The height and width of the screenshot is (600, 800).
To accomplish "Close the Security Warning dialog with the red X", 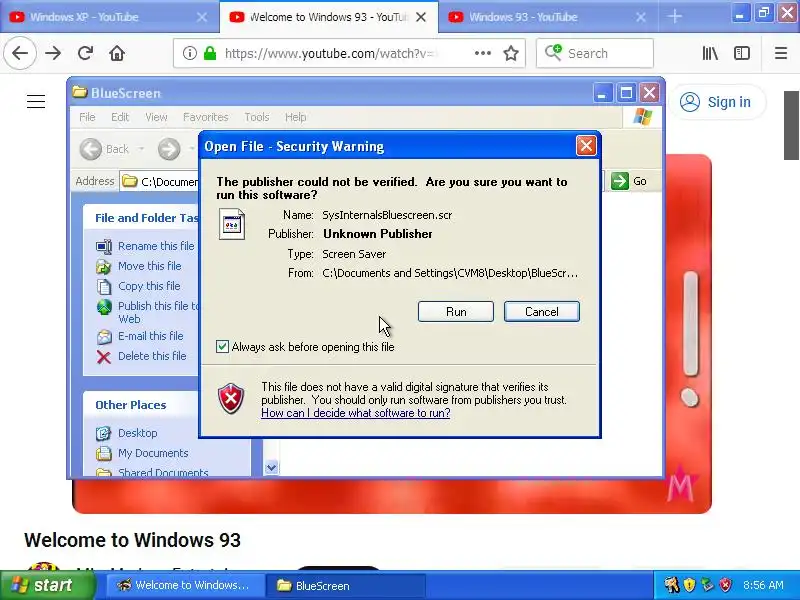I will [586, 146].
